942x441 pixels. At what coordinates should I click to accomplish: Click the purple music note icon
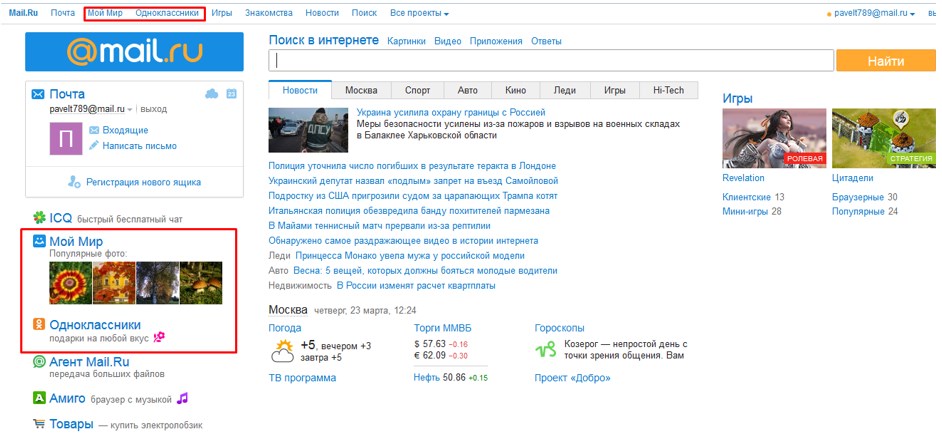182,398
